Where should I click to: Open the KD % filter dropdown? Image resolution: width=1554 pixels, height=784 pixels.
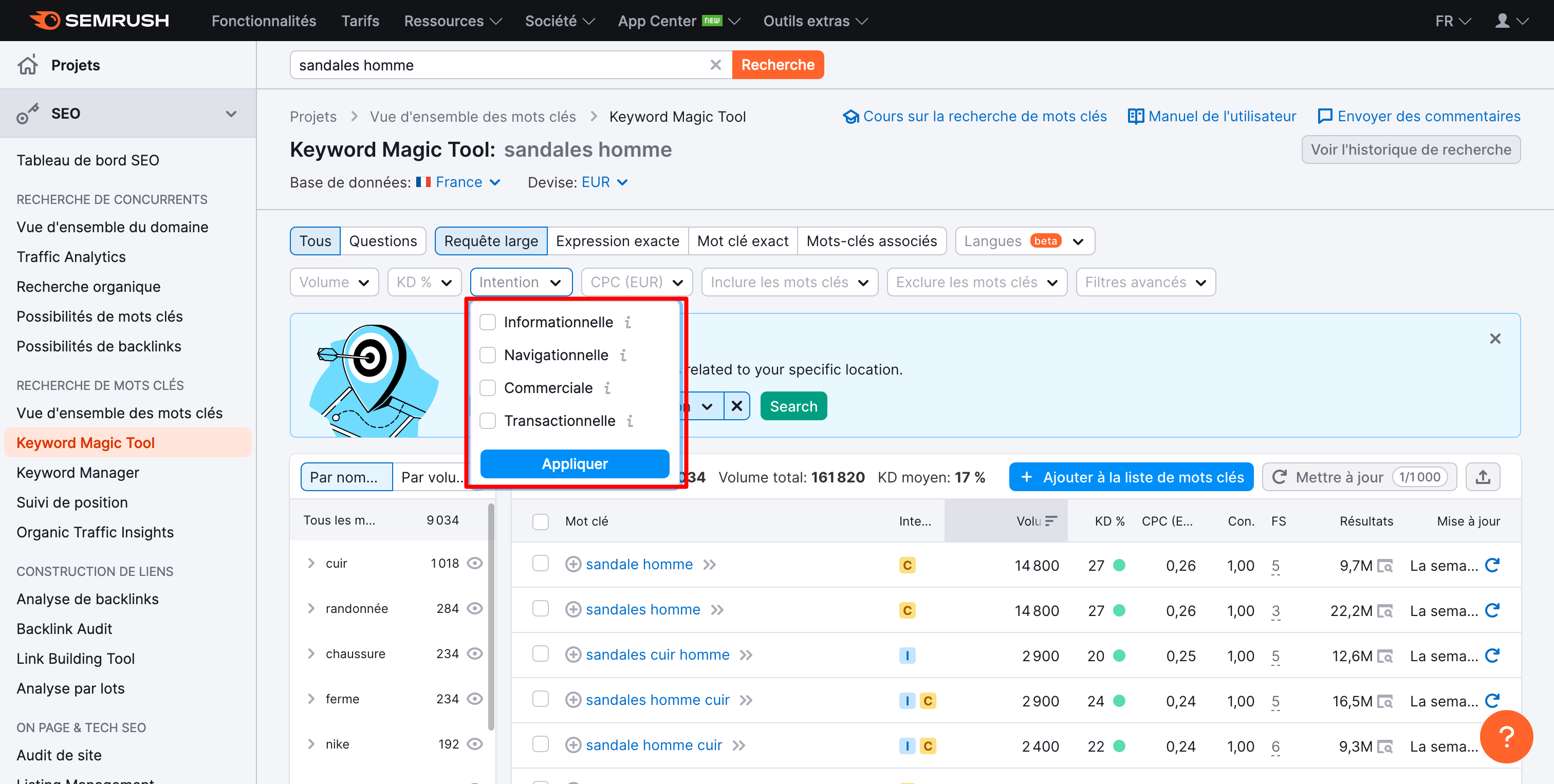424,282
